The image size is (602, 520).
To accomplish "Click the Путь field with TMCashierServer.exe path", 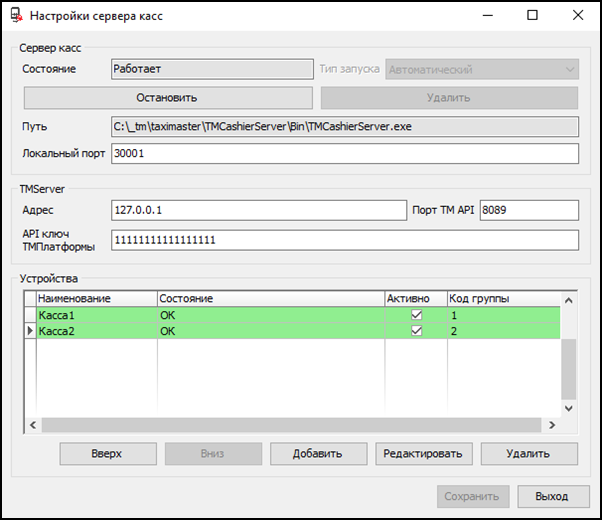I will (345, 127).
